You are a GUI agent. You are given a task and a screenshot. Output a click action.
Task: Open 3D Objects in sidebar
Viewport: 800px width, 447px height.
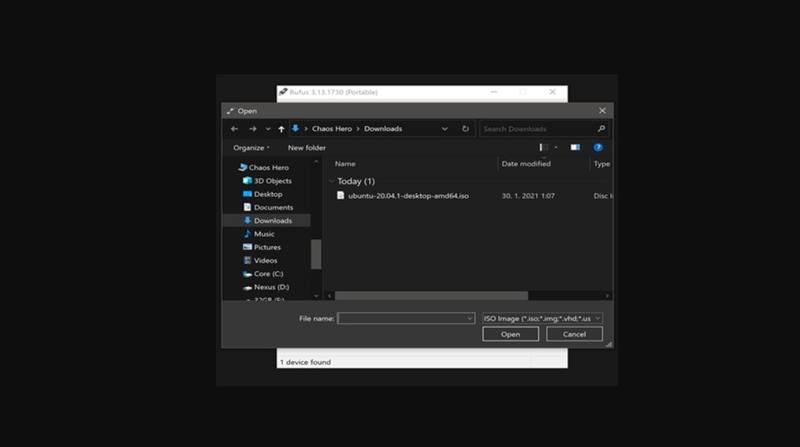[273, 181]
